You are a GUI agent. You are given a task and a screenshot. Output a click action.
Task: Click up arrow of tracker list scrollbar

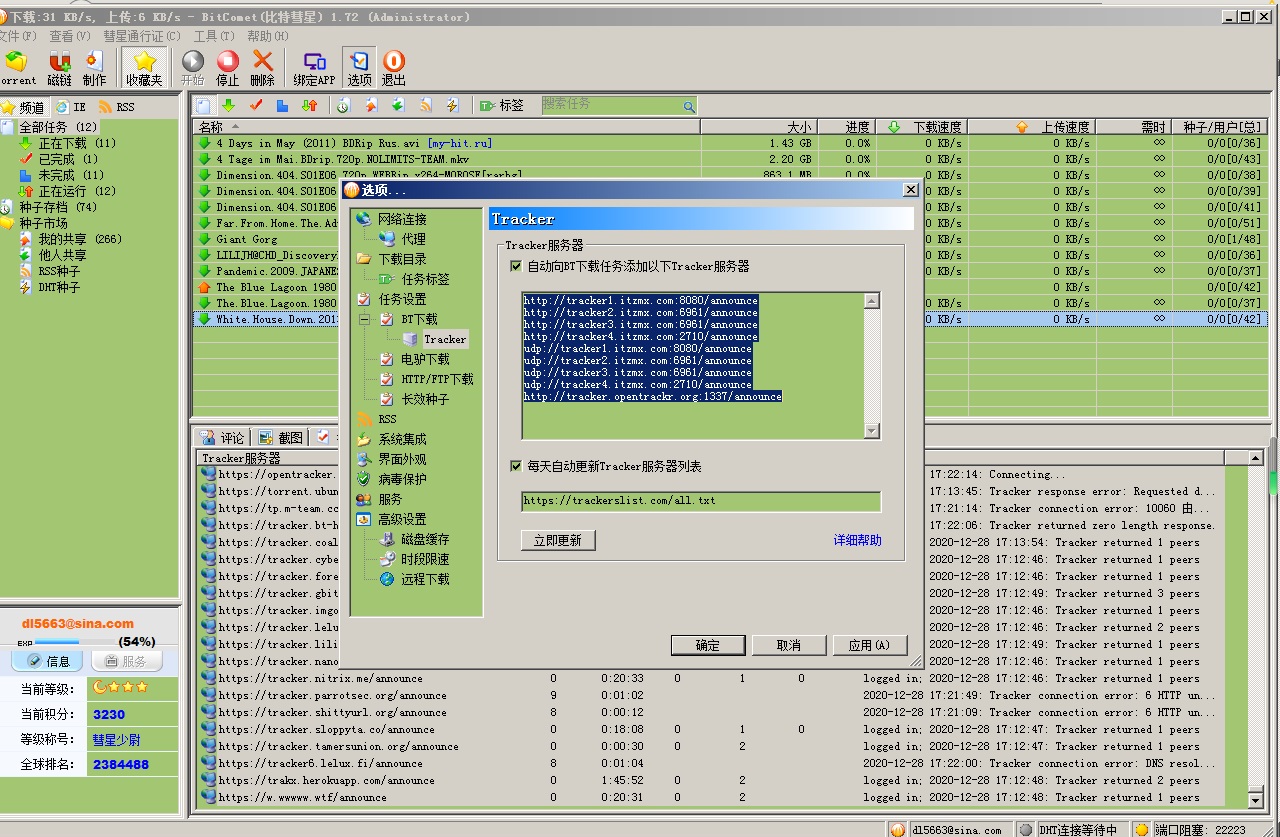point(872,301)
